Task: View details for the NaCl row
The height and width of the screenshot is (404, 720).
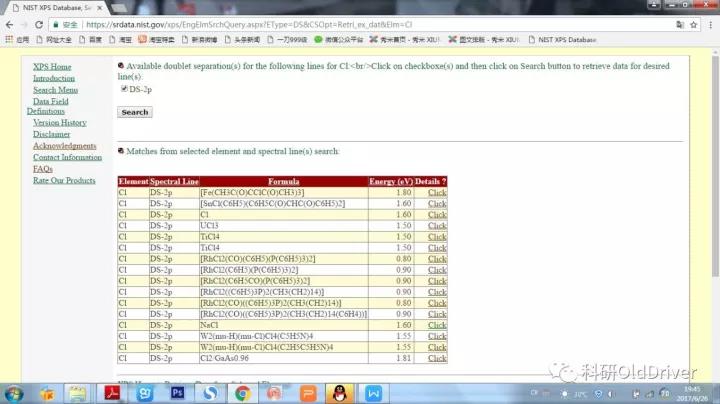Action: (x=437, y=324)
